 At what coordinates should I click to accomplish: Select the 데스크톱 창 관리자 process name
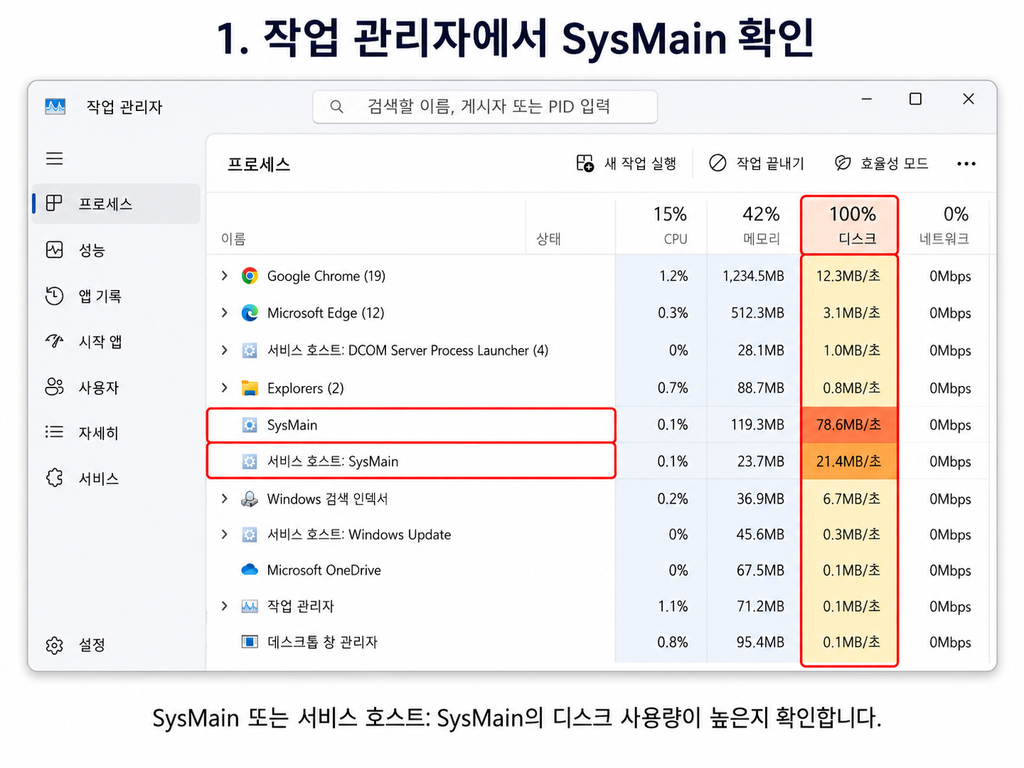pyautogui.click(x=322, y=642)
